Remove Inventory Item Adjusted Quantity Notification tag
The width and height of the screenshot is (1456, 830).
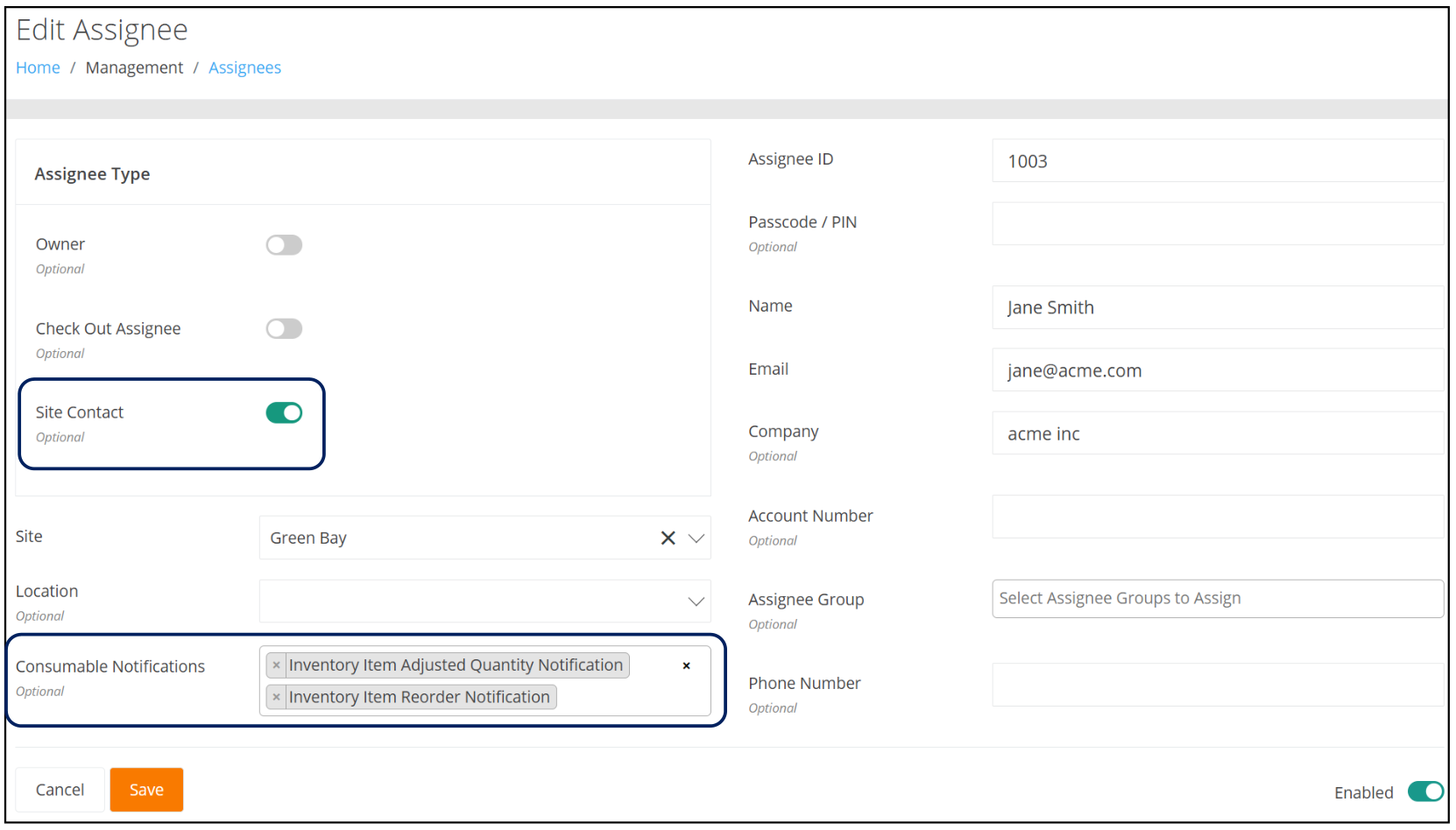[x=276, y=665]
